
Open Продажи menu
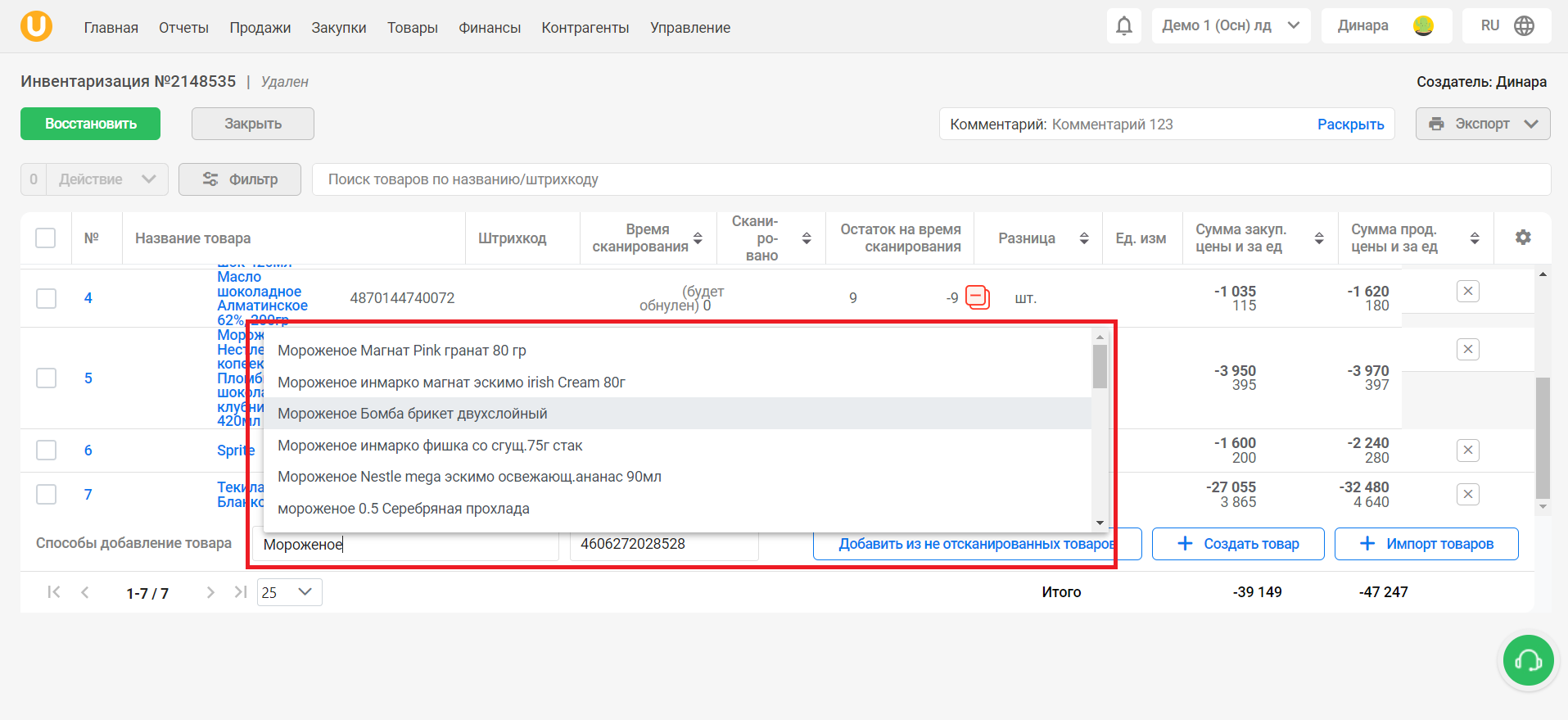pyautogui.click(x=260, y=28)
